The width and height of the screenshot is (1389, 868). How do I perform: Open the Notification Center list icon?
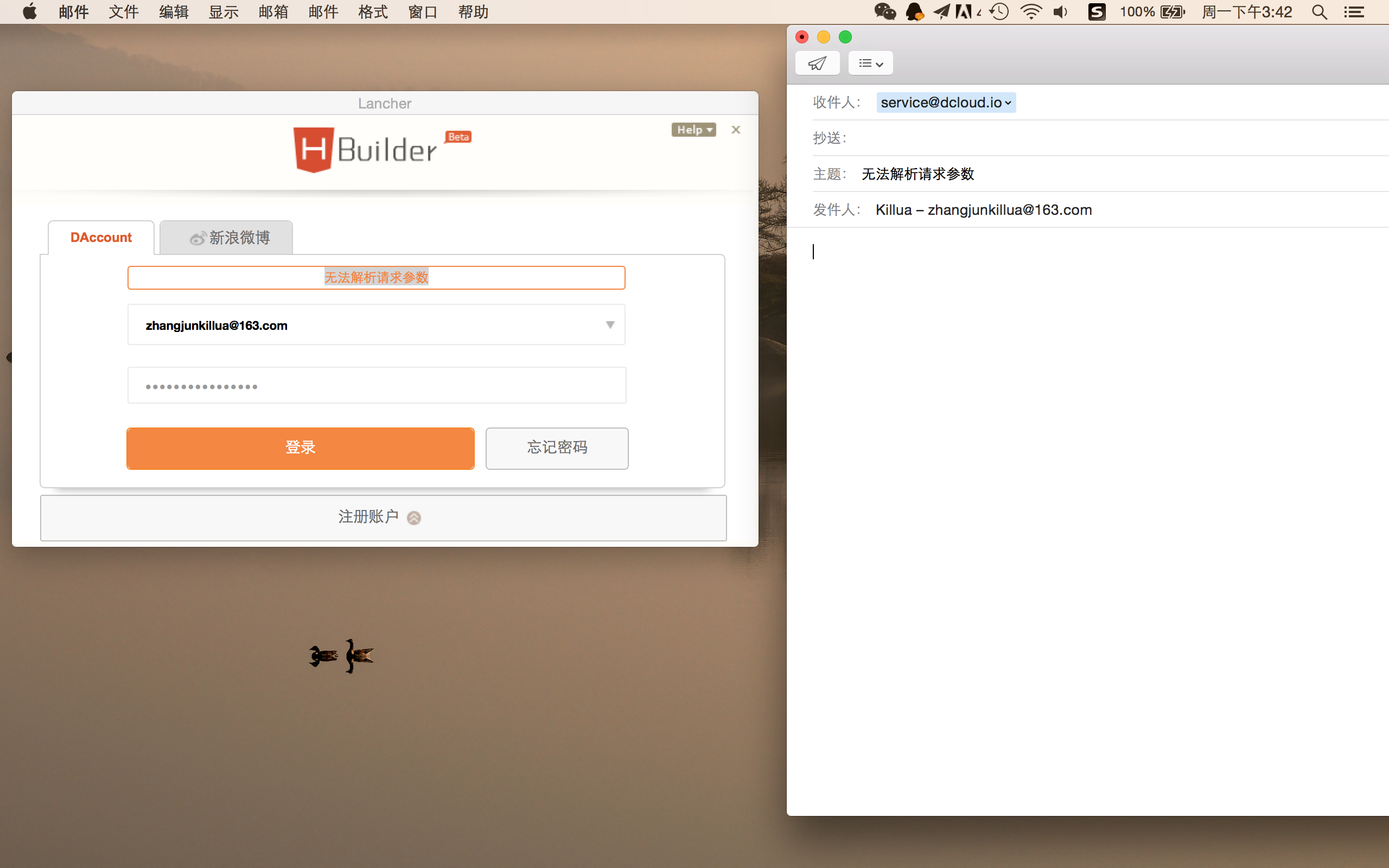(x=1354, y=11)
